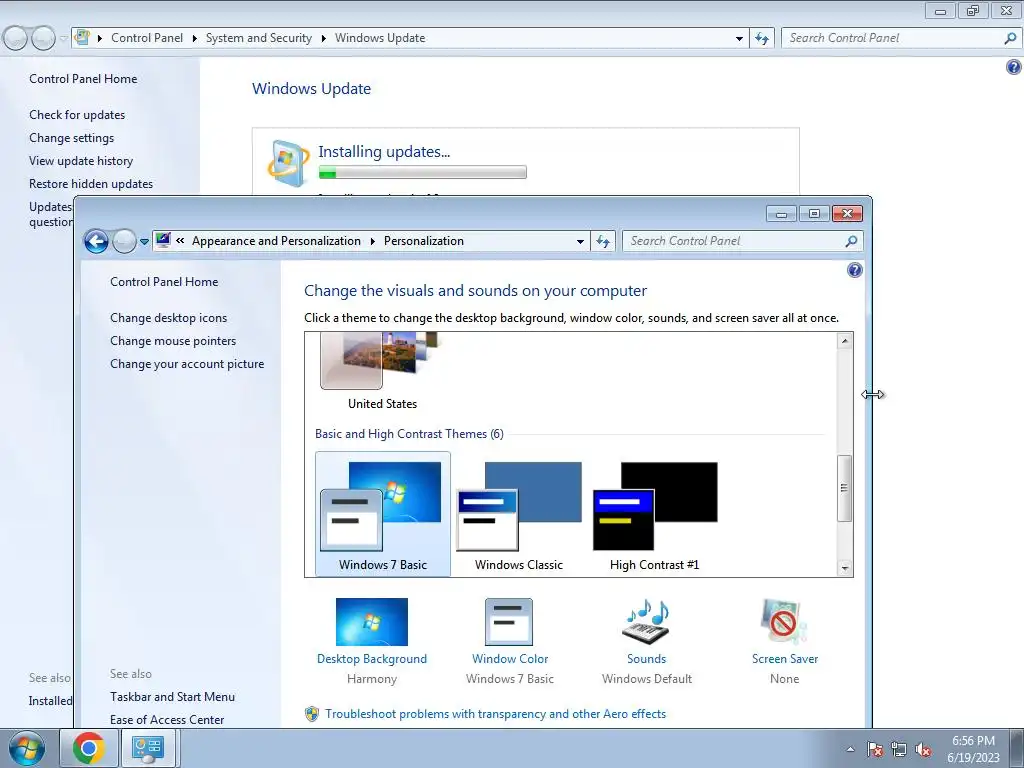Screen dimensions: 1024x768
Task: Click the monitor icon in Personalization address bar
Action: [163, 240]
